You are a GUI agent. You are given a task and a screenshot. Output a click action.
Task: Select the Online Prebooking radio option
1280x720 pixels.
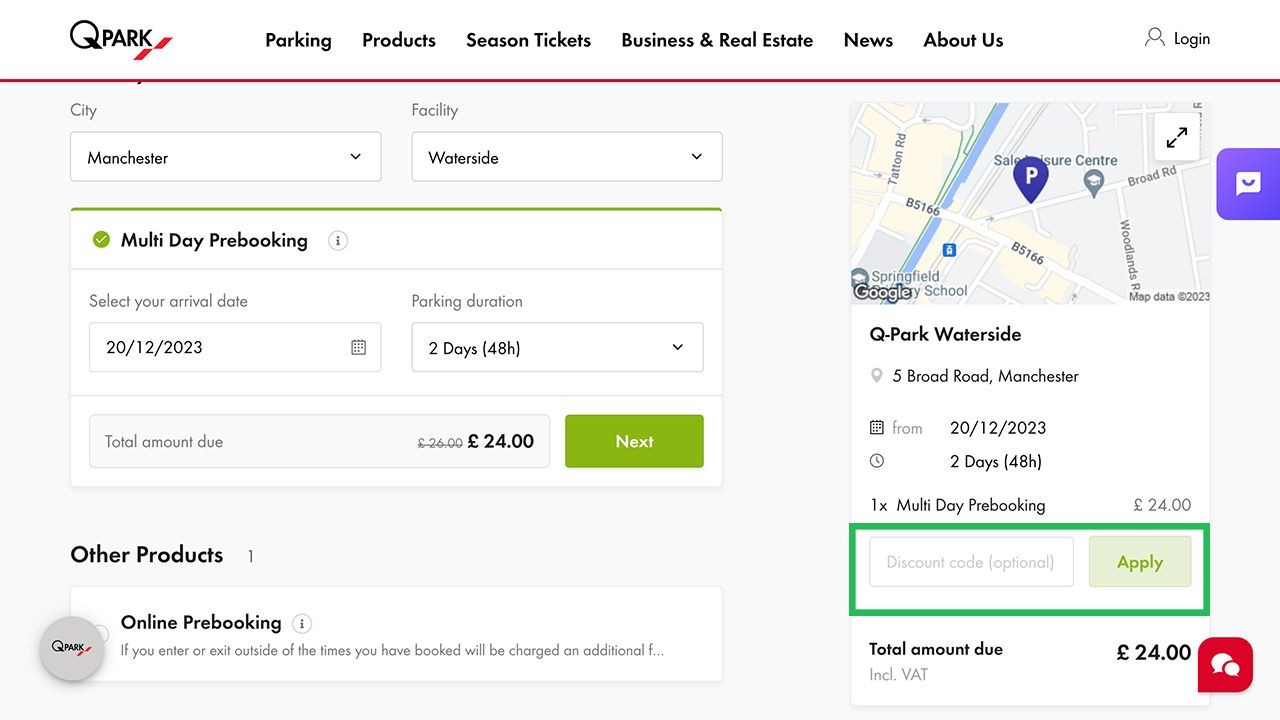click(100, 634)
